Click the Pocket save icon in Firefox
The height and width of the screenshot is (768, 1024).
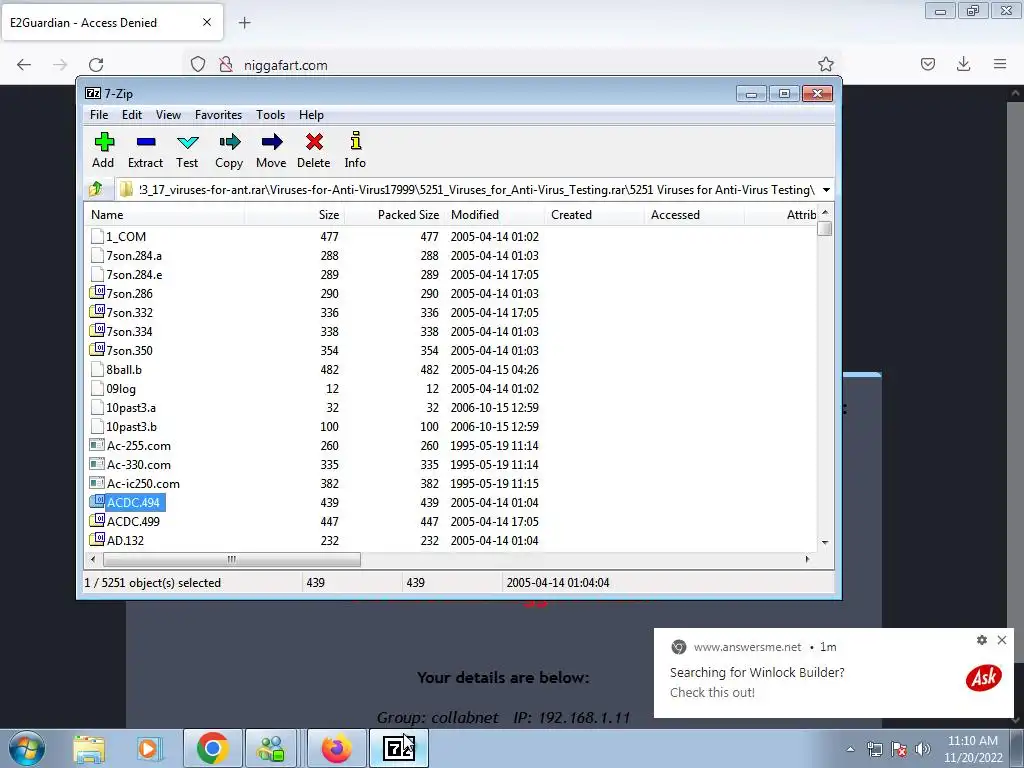pyautogui.click(x=927, y=64)
